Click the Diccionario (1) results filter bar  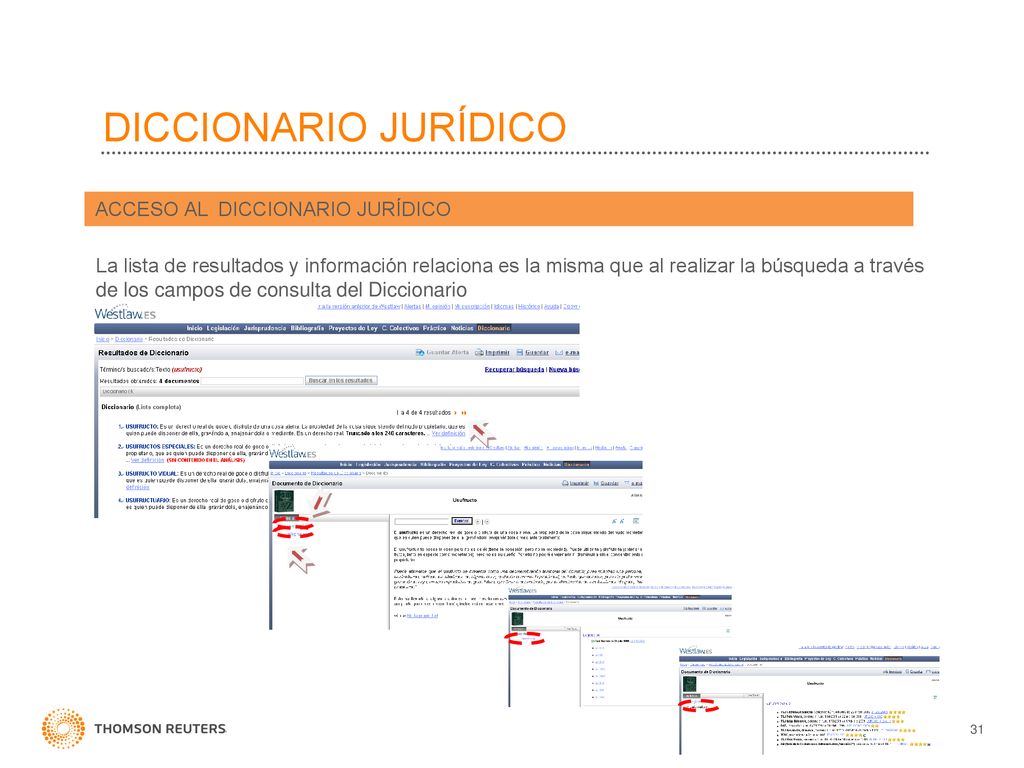tap(340, 392)
